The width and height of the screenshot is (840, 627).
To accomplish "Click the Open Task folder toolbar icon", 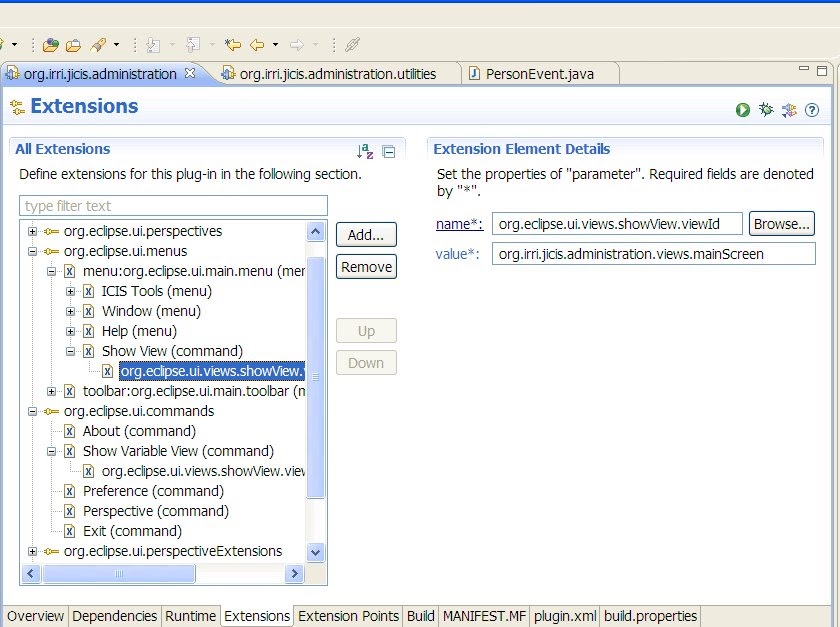I will [x=73, y=45].
